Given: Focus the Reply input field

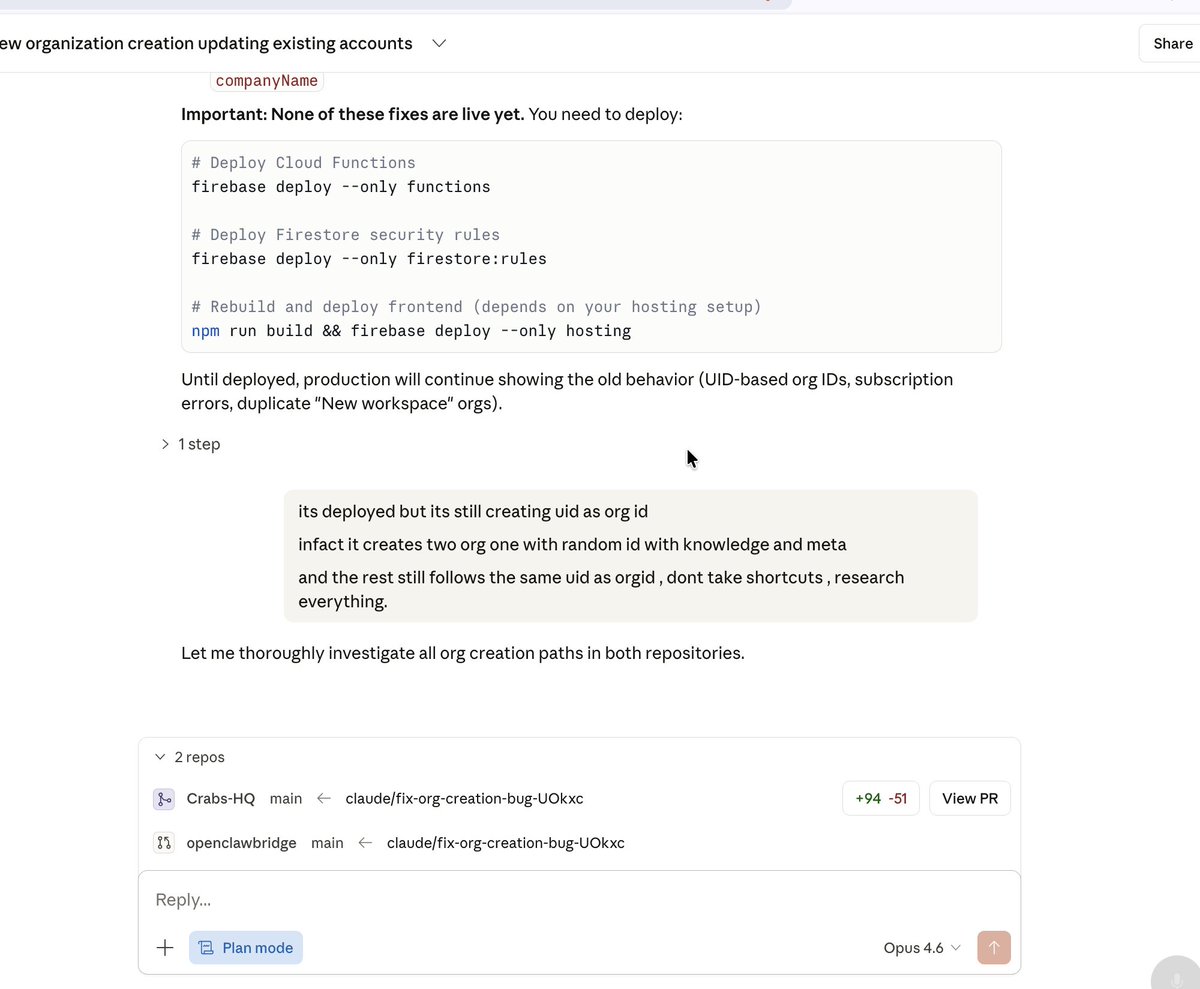Looking at the screenshot, I should coord(579,899).
